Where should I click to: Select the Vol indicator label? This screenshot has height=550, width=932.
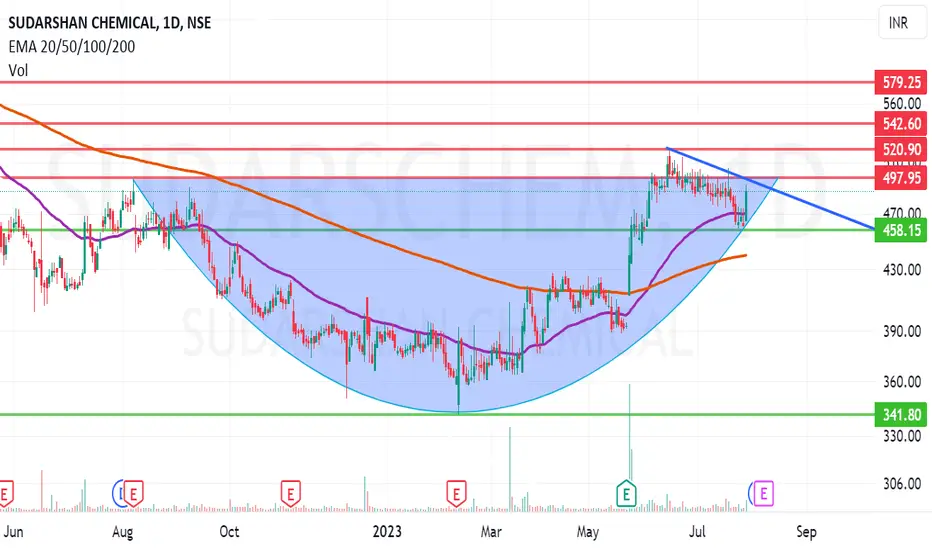click(18, 70)
